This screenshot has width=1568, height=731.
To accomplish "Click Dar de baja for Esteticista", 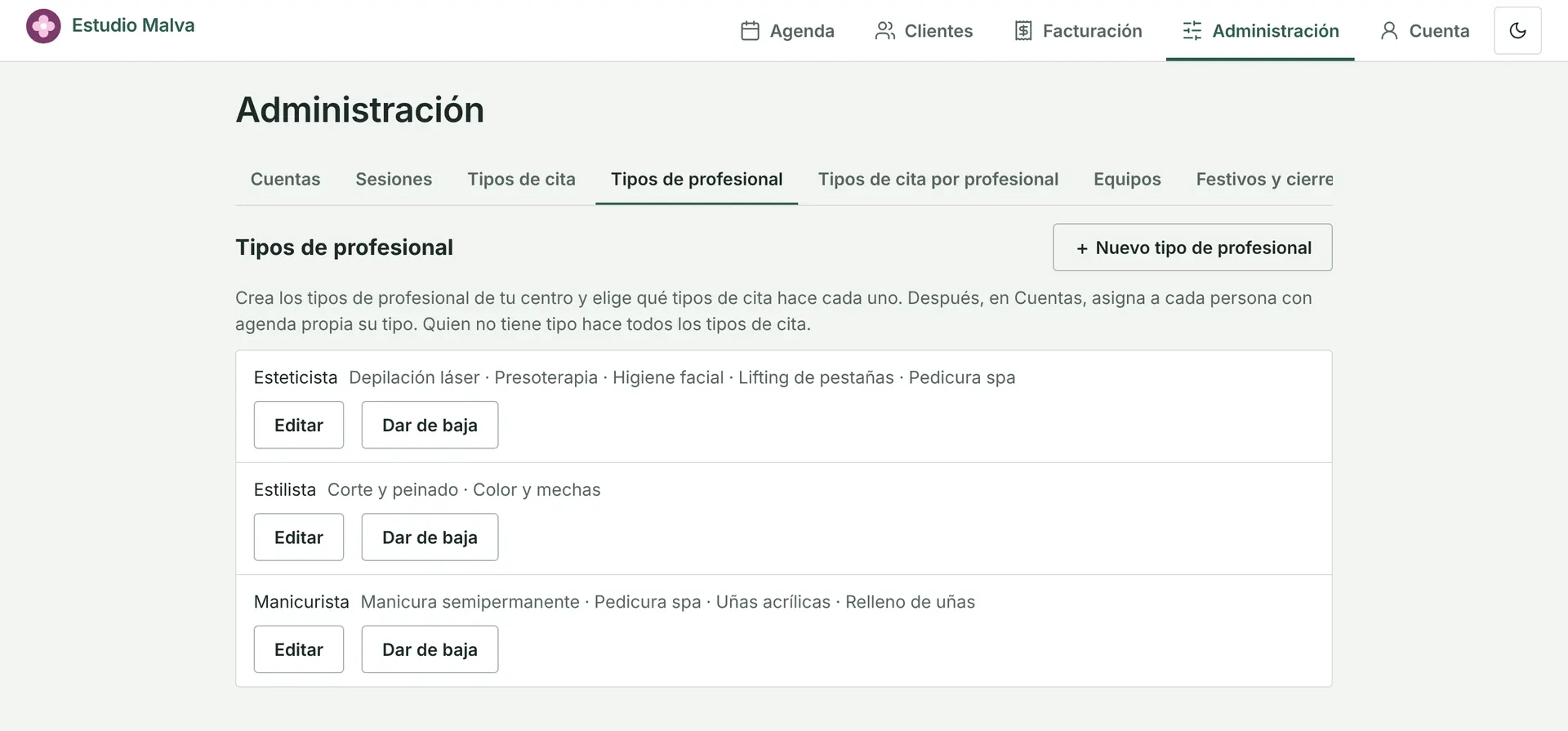I will tap(430, 425).
